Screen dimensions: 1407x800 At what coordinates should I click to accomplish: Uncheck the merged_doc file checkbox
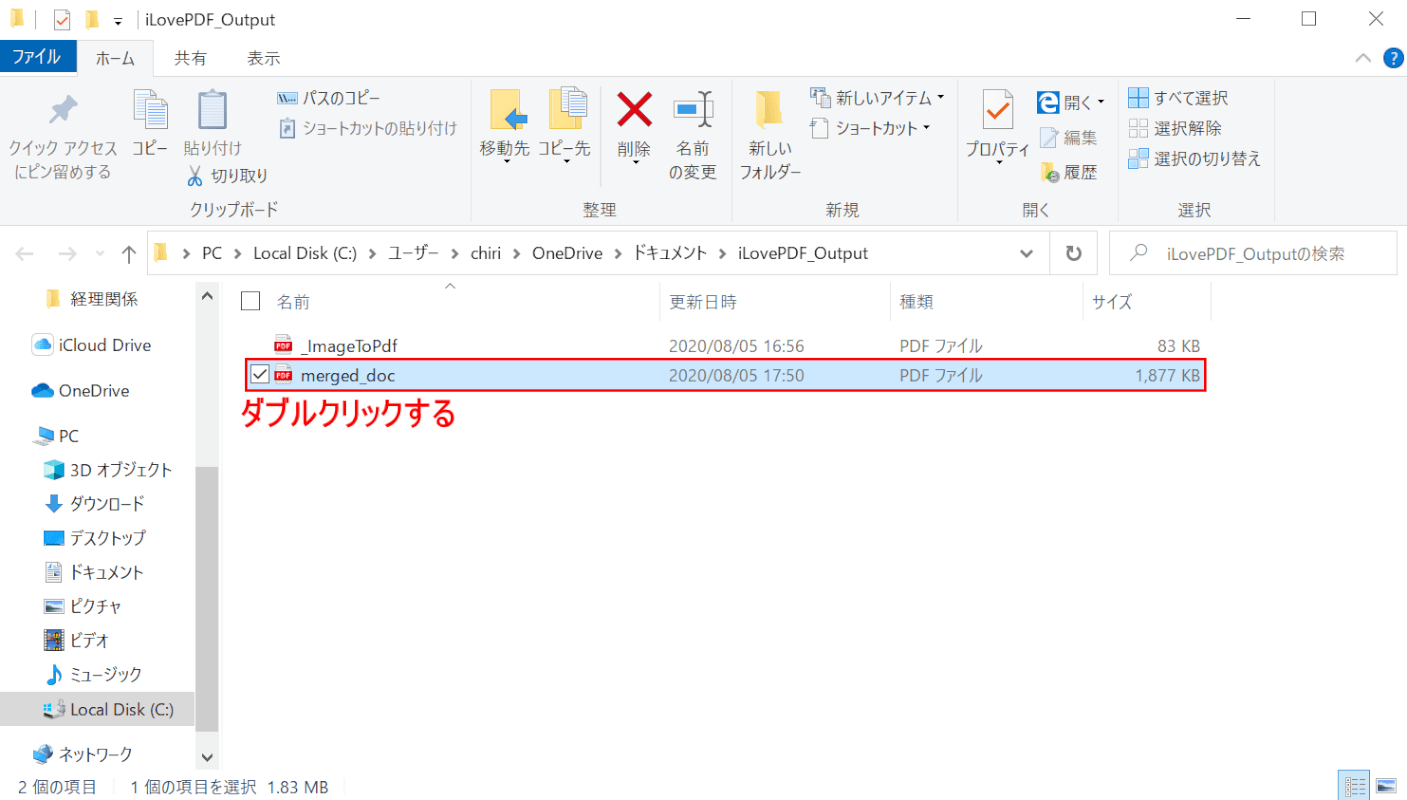(260, 376)
